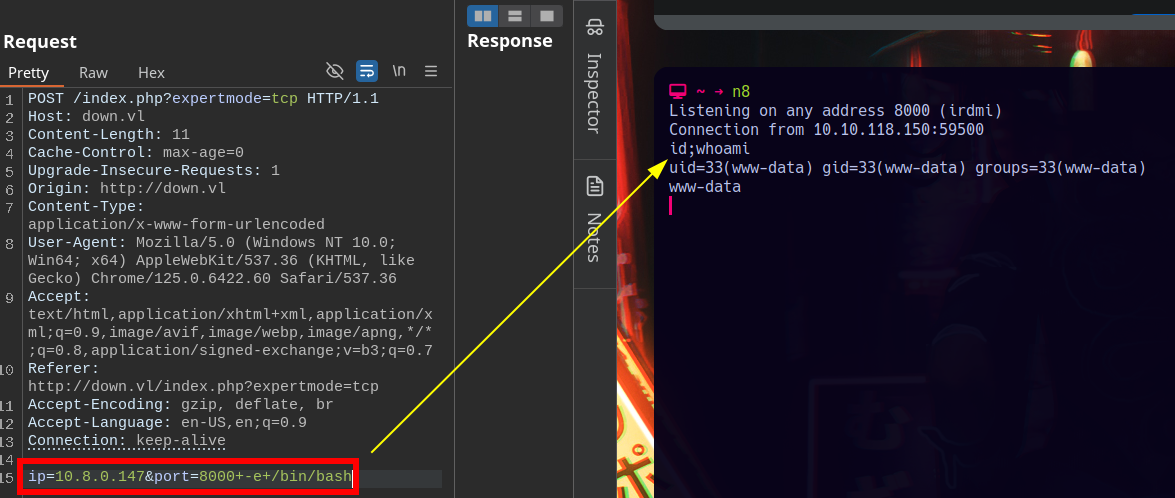Click the uid=33(www-data) output line
Image resolution: width=1175 pixels, height=498 pixels.
pyautogui.click(x=907, y=168)
